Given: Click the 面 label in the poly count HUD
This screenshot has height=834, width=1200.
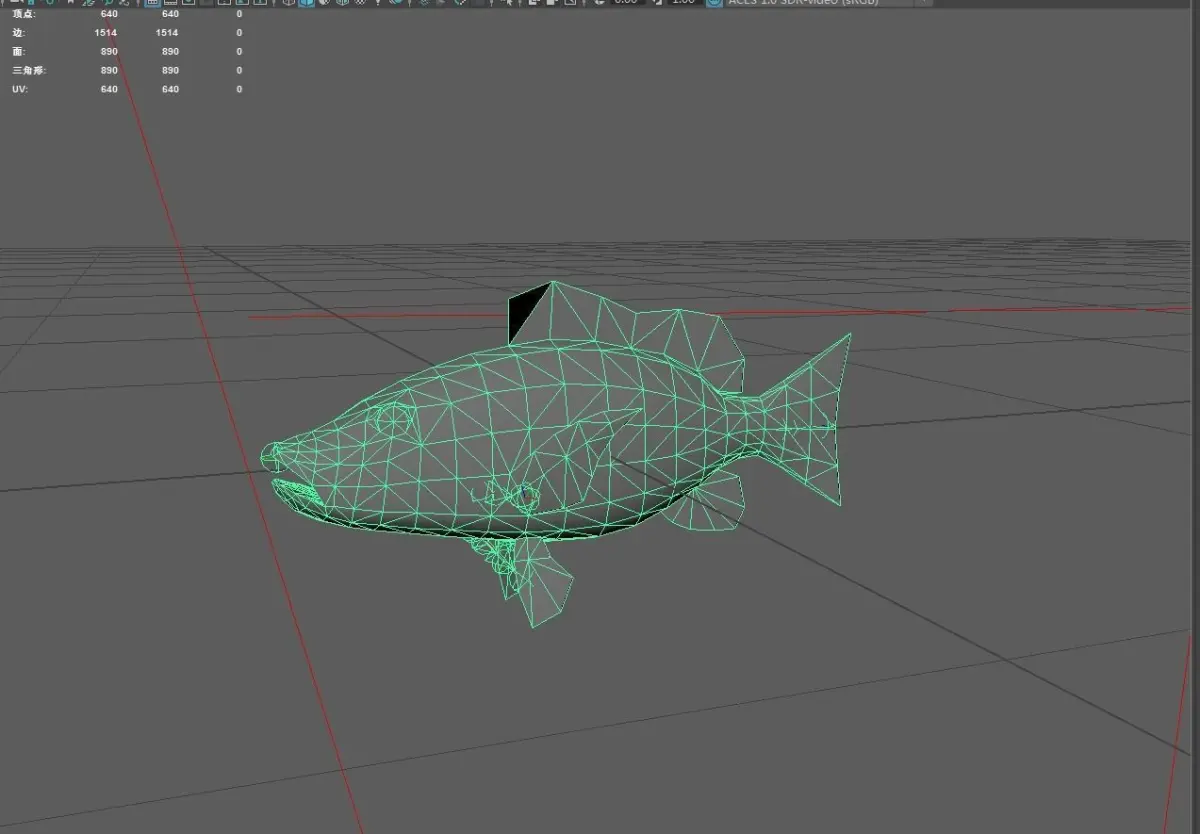Looking at the screenshot, I should point(17,51).
